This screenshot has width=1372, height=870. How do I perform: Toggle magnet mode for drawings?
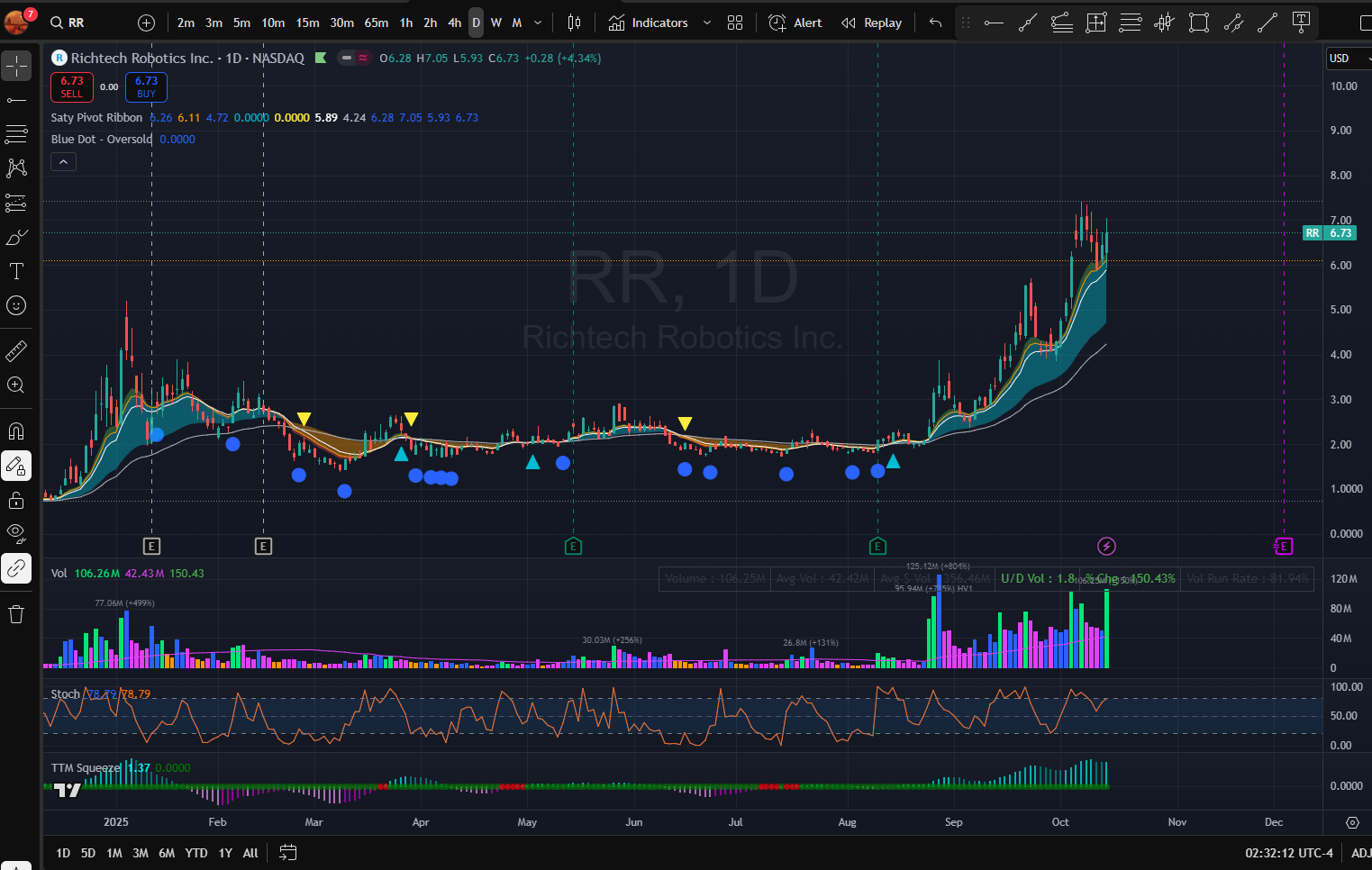16,431
